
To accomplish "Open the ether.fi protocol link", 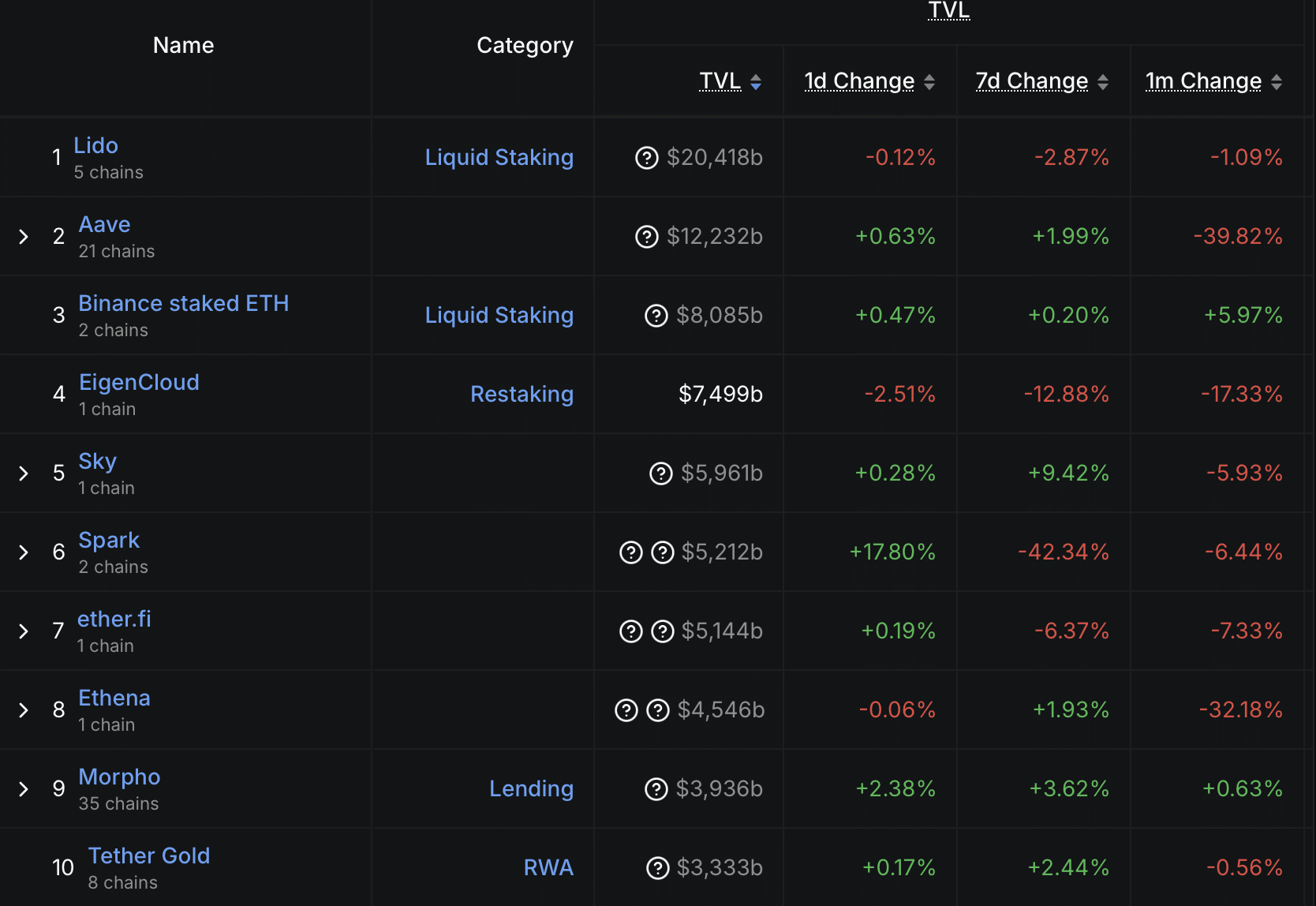I will pos(114,619).
